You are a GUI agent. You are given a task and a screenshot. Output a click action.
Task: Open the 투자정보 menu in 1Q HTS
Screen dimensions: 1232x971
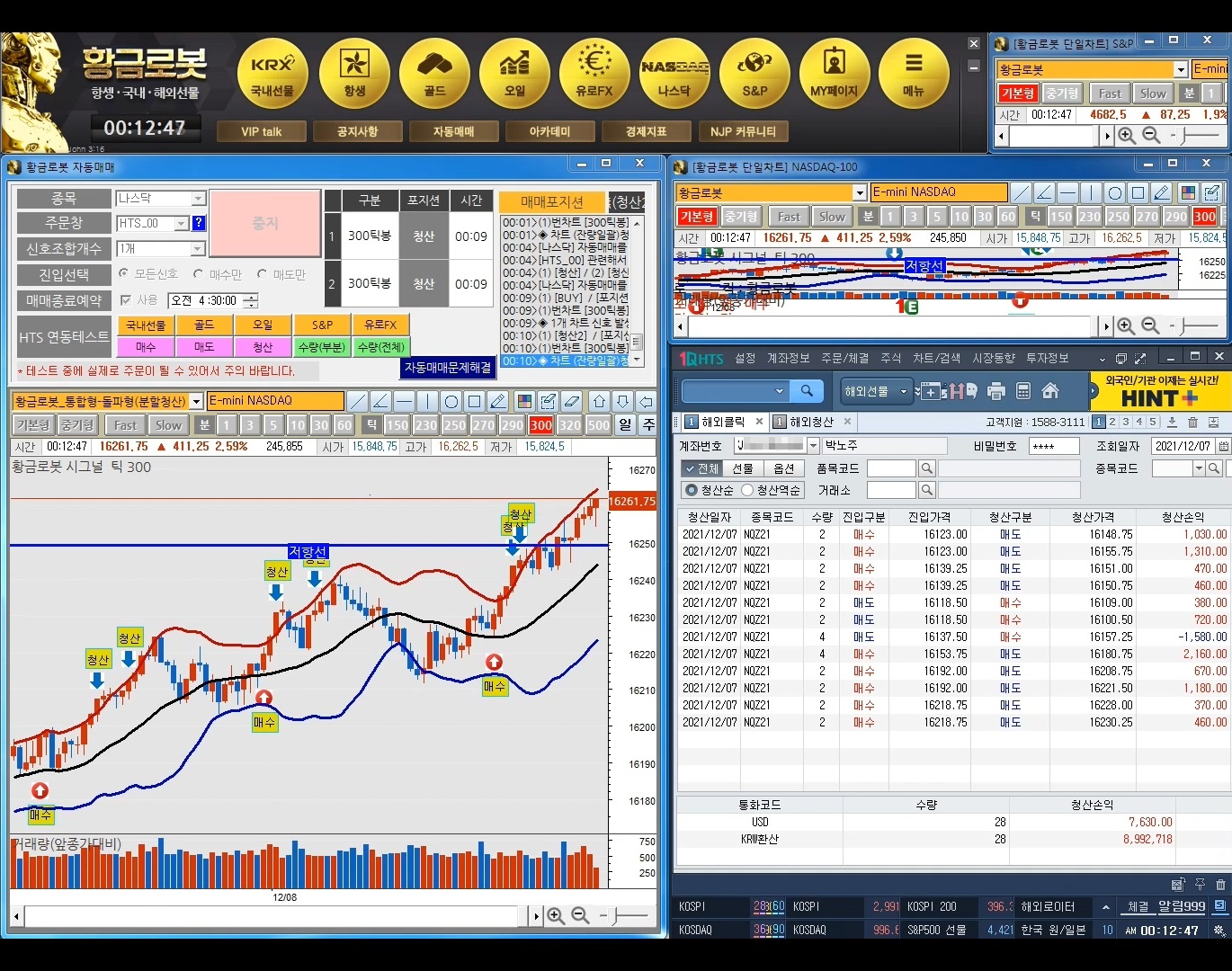click(1048, 358)
